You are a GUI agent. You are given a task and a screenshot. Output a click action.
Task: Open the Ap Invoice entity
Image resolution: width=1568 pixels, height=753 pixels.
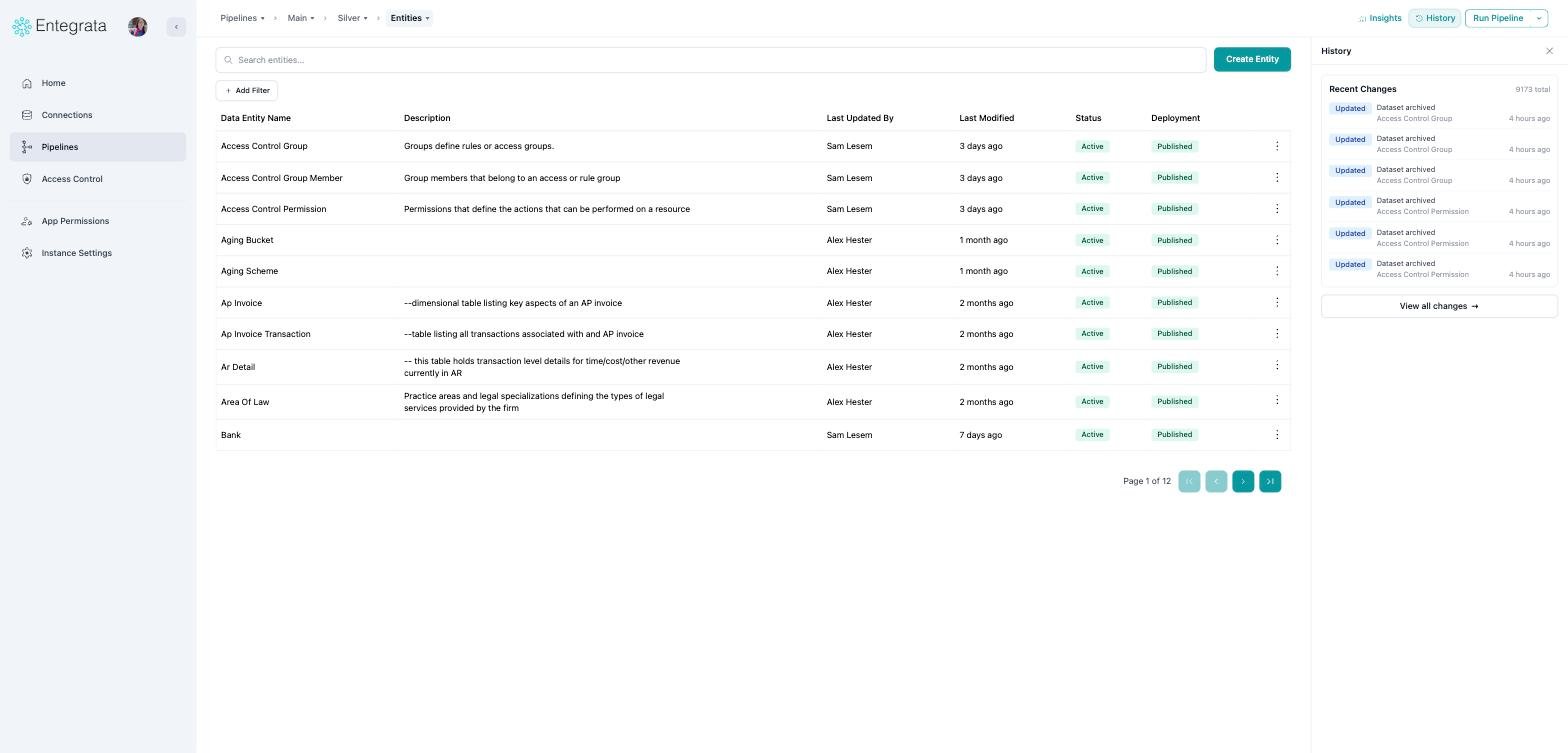(x=241, y=303)
